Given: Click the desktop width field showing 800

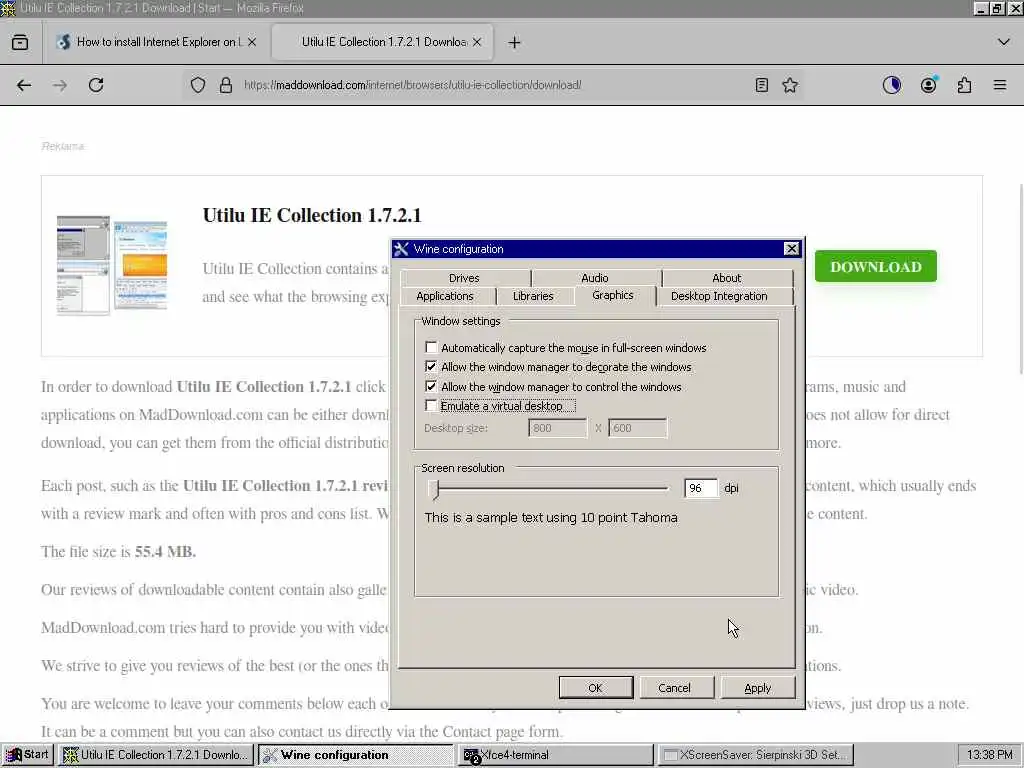Looking at the screenshot, I should (557, 428).
